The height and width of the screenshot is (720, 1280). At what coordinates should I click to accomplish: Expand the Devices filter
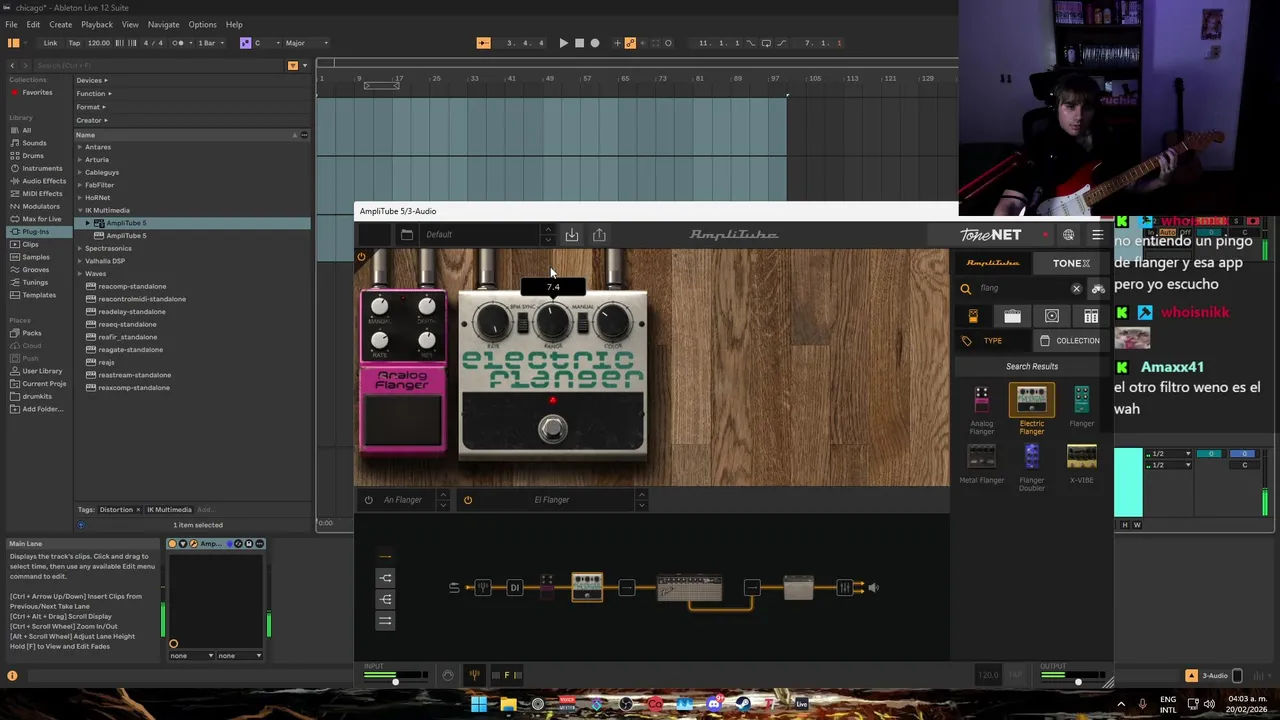92,80
